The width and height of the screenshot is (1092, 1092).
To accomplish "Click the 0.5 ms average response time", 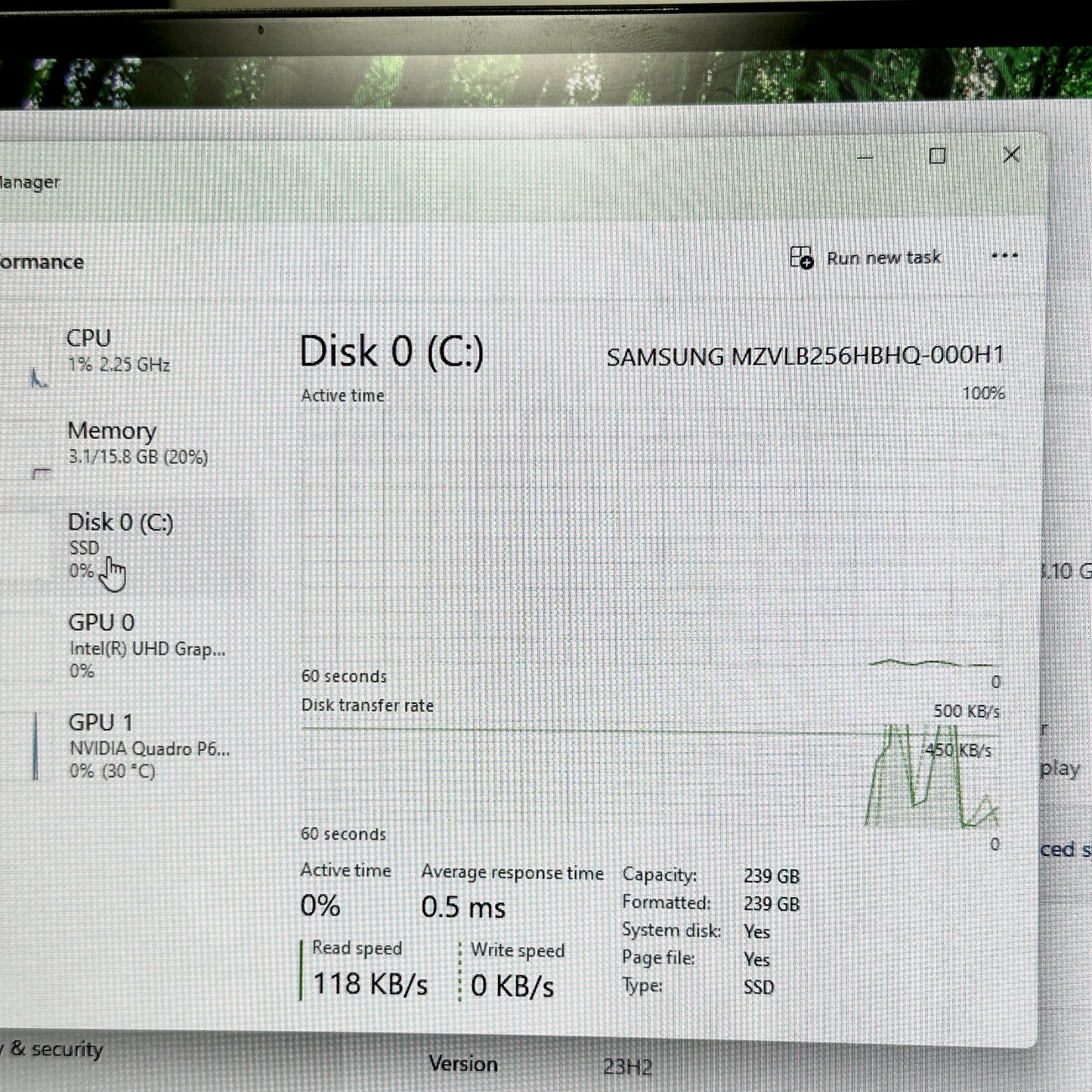I will pos(463,907).
